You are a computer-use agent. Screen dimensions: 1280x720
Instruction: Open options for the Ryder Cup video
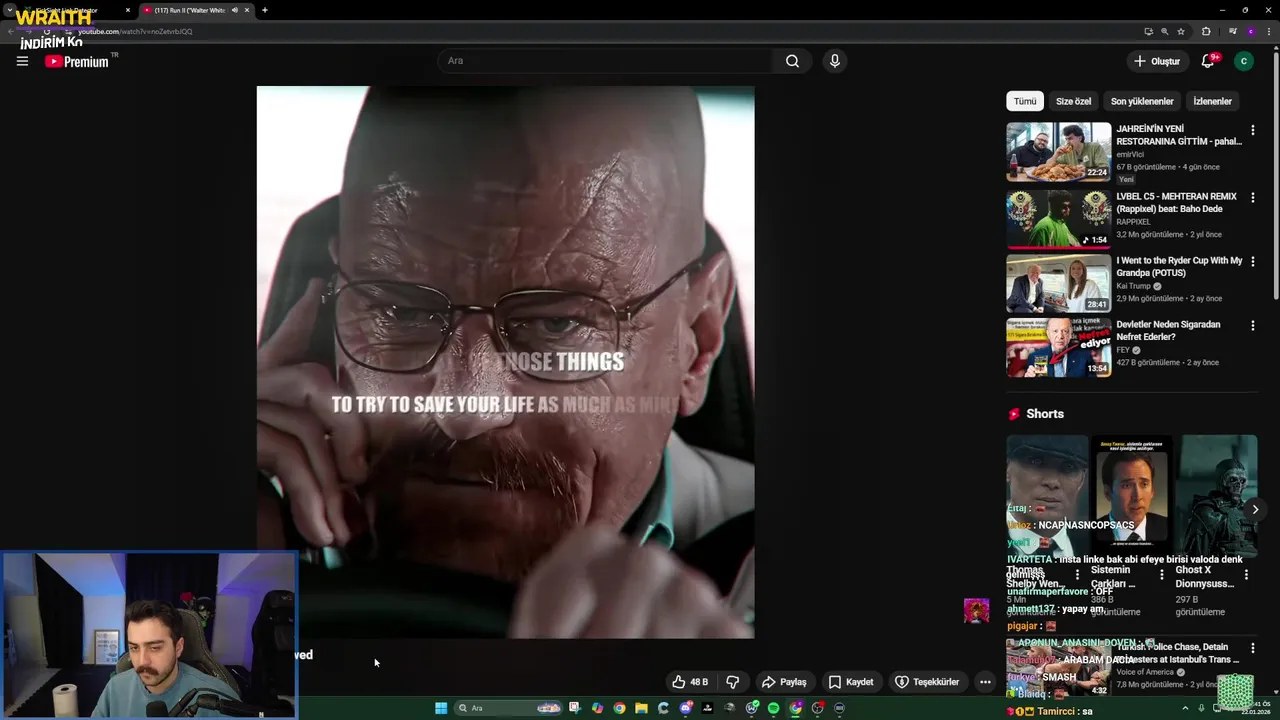pos(1252,262)
